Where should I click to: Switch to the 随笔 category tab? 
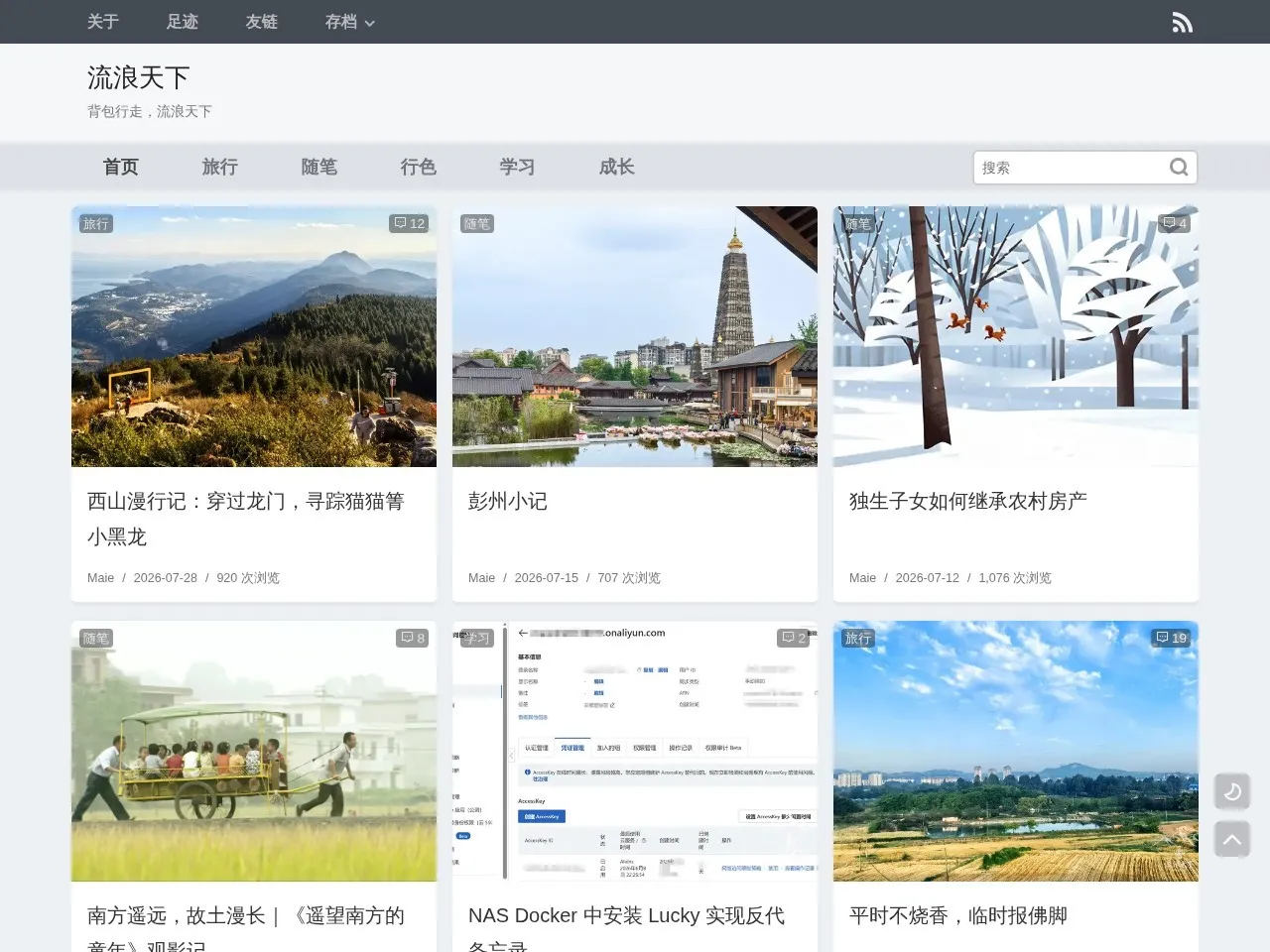point(319,167)
